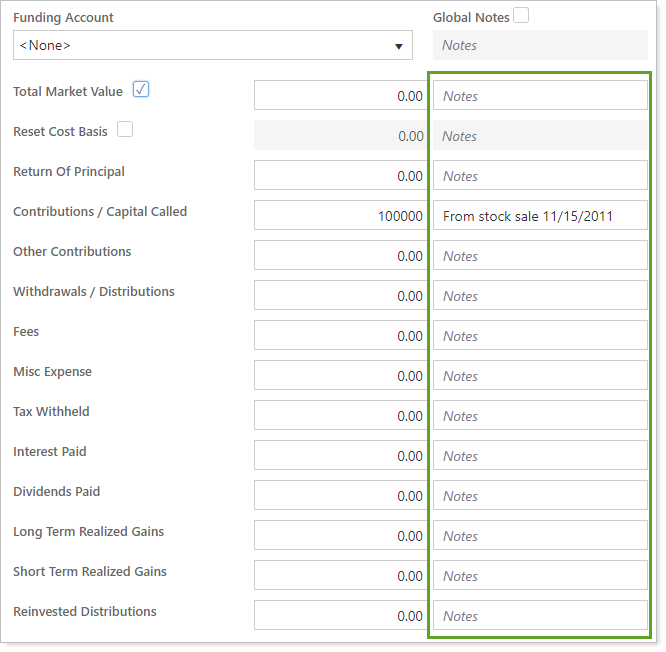Tick the Reset Cost Basis checkbox
Image resolution: width=666 pixels, height=652 pixels.
(x=125, y=130)
